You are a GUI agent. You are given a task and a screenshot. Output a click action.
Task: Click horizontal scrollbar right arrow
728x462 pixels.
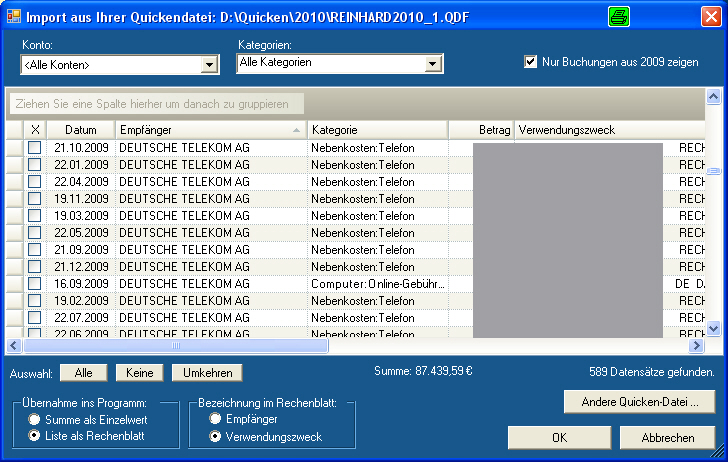696,345
